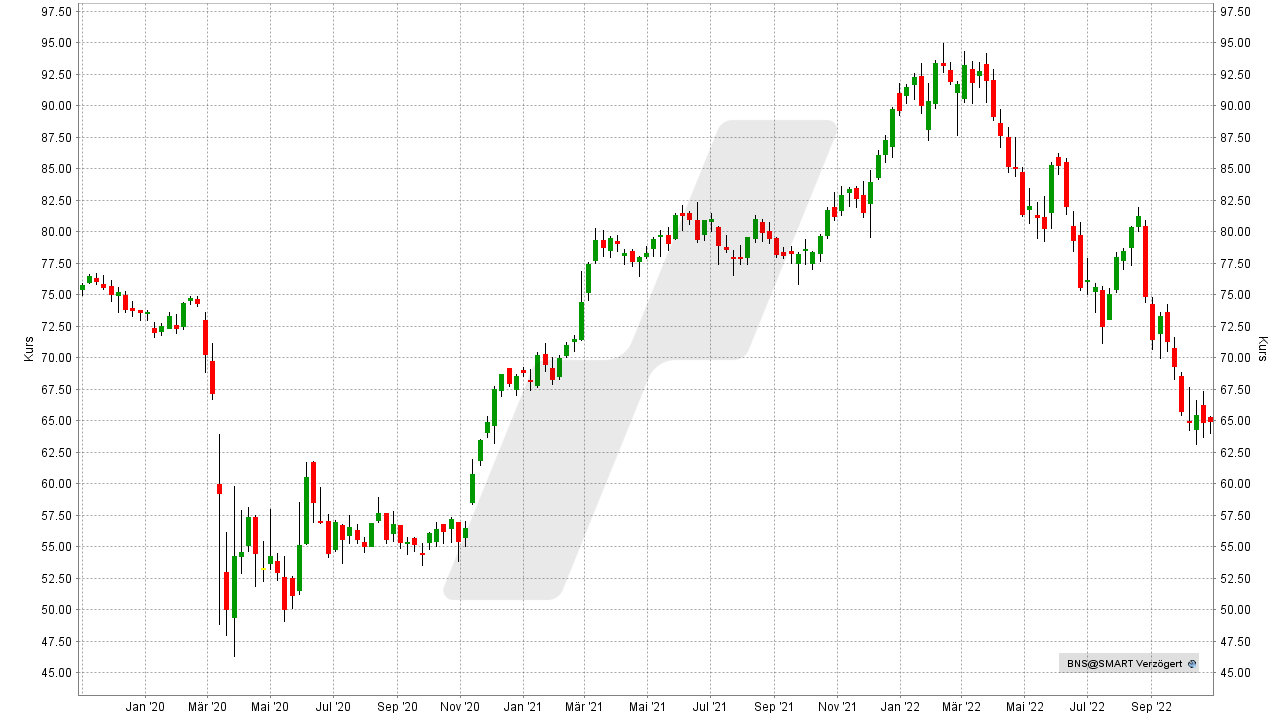Viewport: 1280px width, 720px height.
Task: Click 72.50 on the right price axis
Action: 1236,327
